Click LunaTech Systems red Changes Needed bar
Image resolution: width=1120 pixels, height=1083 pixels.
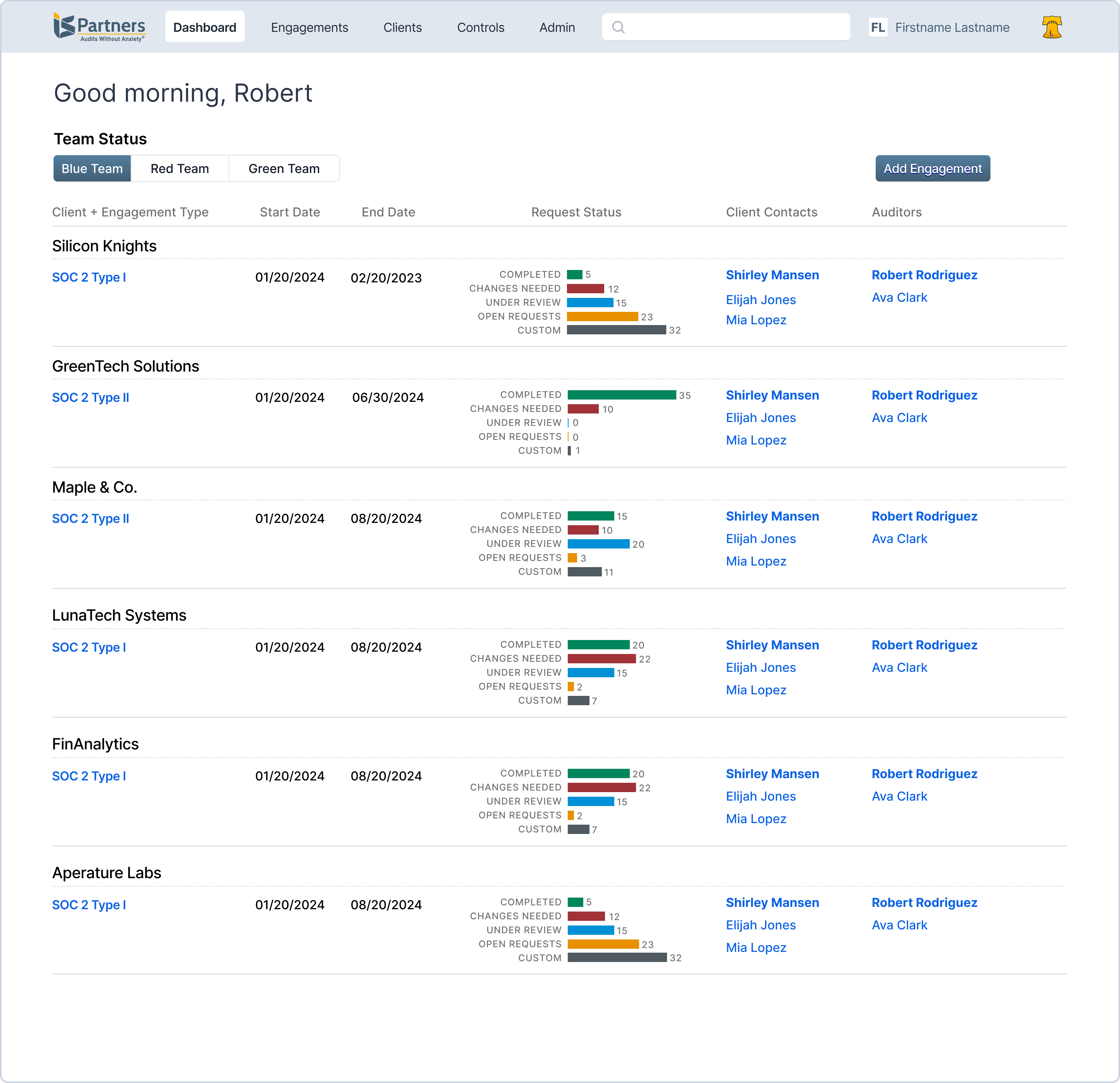click(x=602, y=659)
